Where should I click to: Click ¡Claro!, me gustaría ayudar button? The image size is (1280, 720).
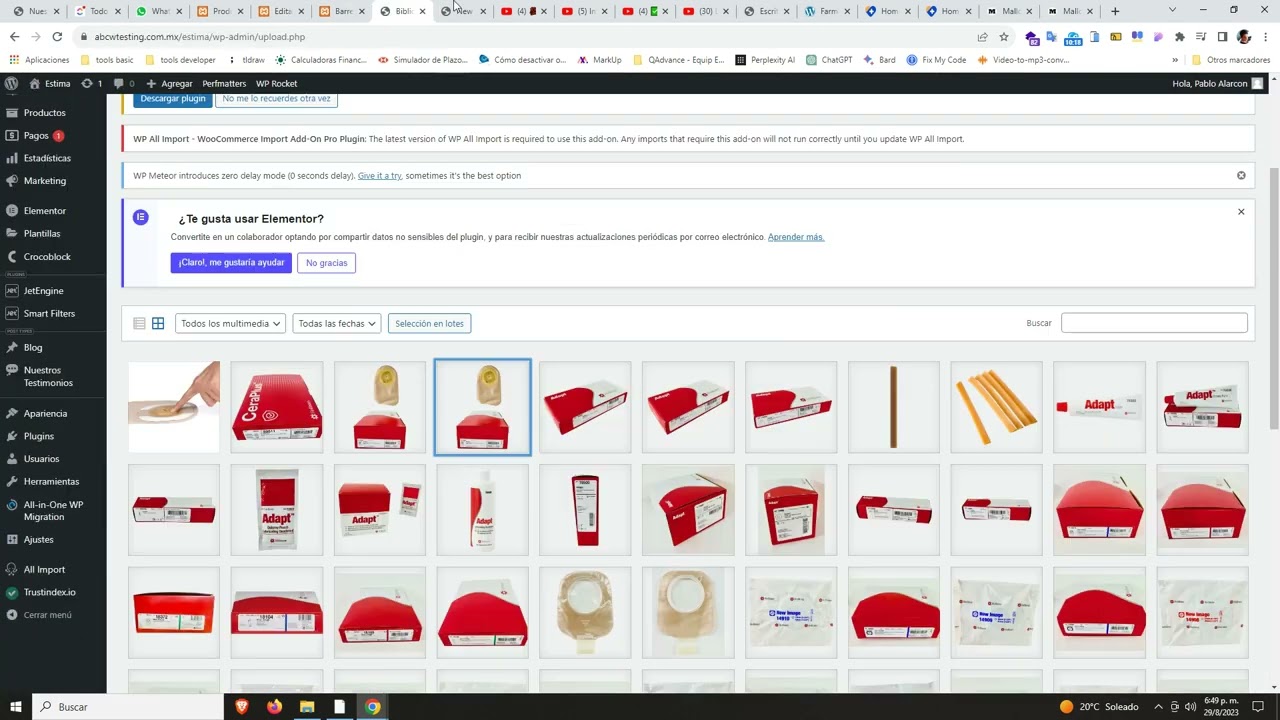tap(231, 263)
